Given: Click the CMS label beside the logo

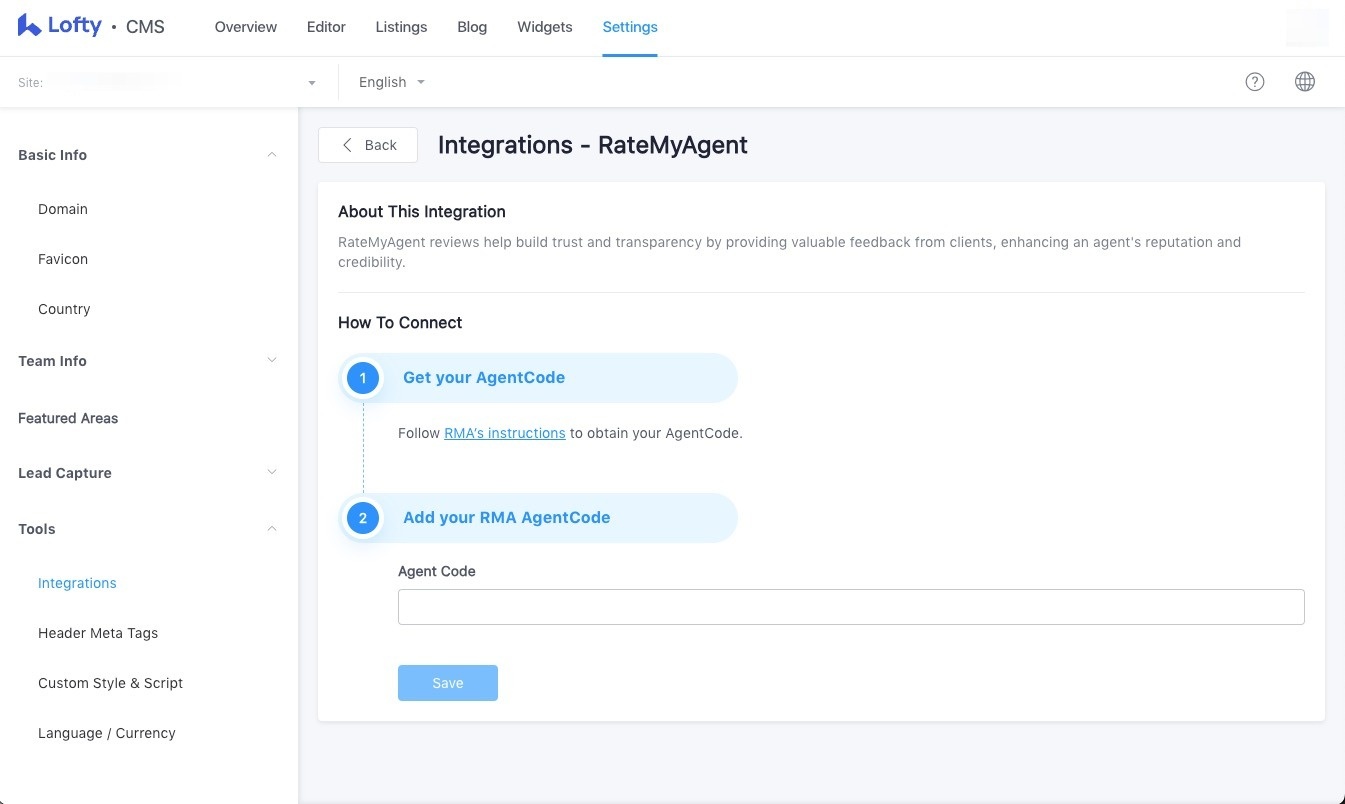Looking at the screenshot, I should [145, 27].
